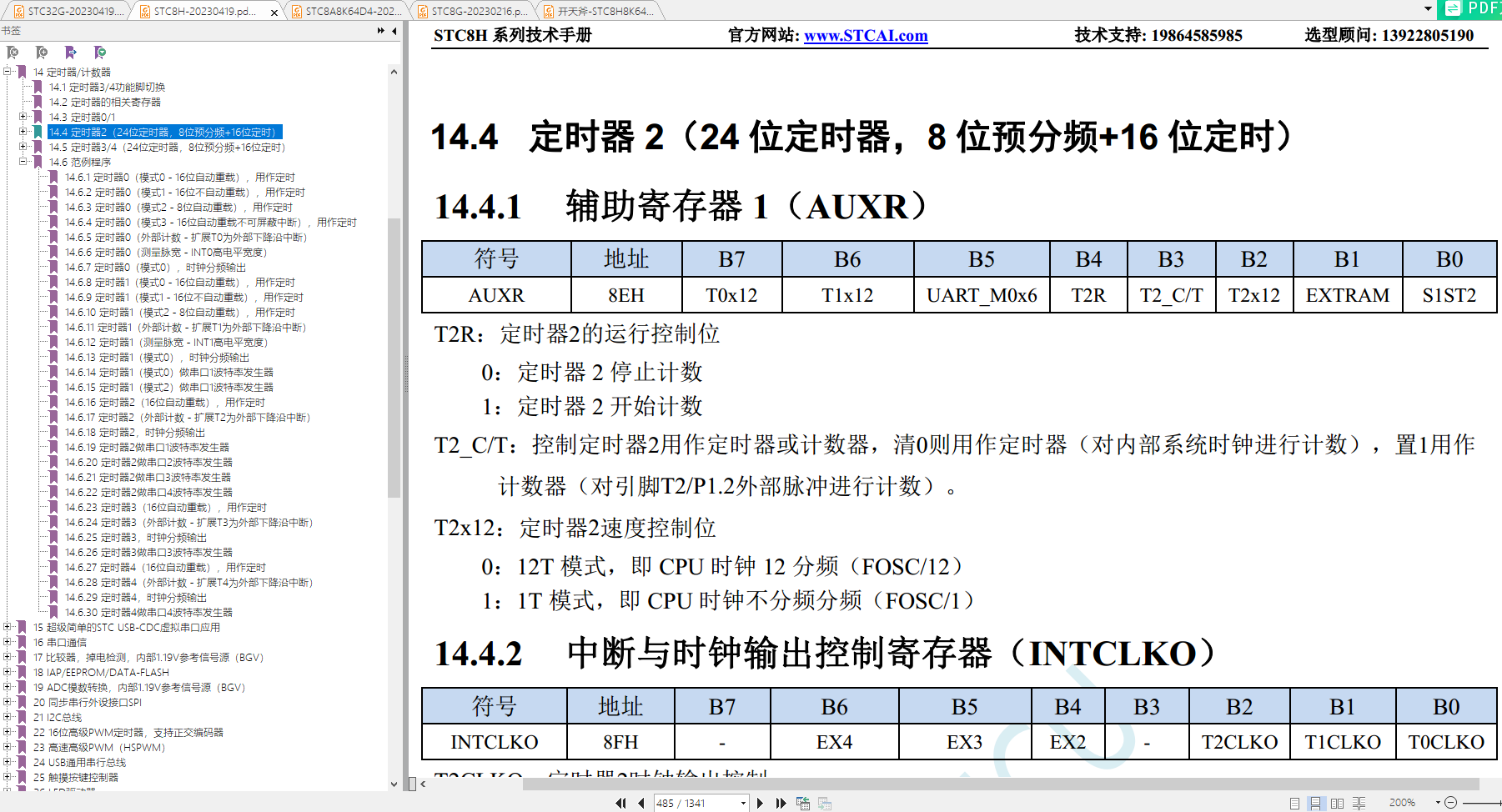Open bookmark 14.6.30 定时器4做串口4波特率发生器
Viewport: 1502px width, 812px height.
pyautogui.click(x=149, y=612)
